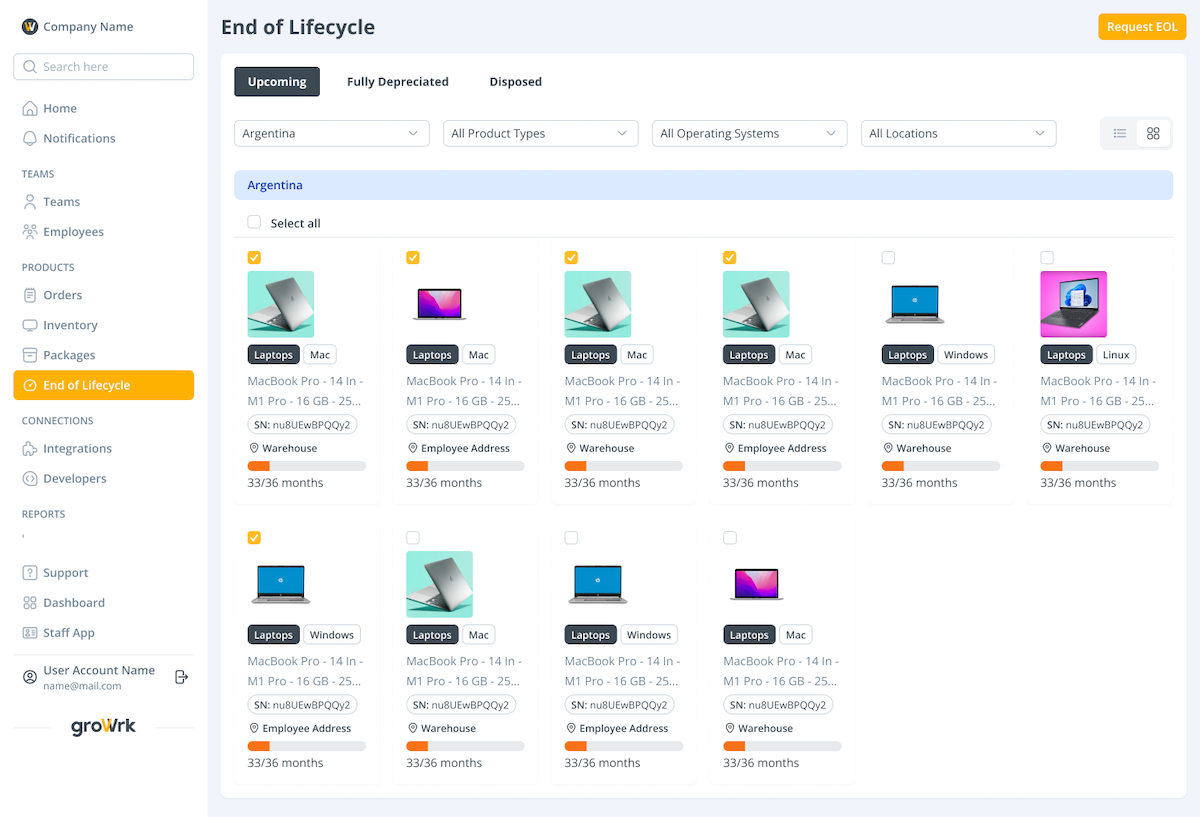This screenshot has height=817, width=1200.
Task: Open the Inventory monitor icon in sidebar
Action: tap(30, 325)
